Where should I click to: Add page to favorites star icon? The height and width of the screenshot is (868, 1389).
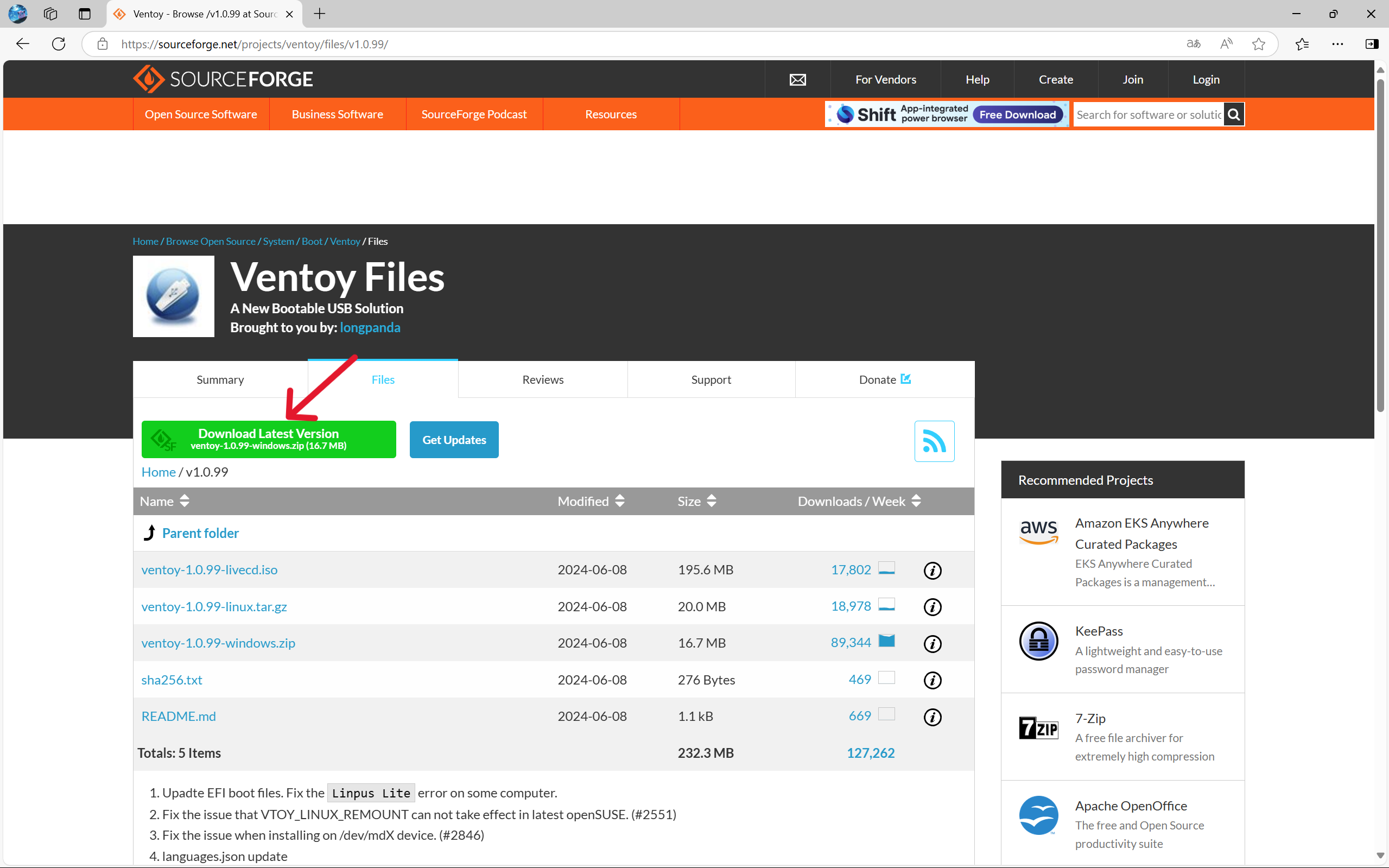click(x=1258, y=43)
